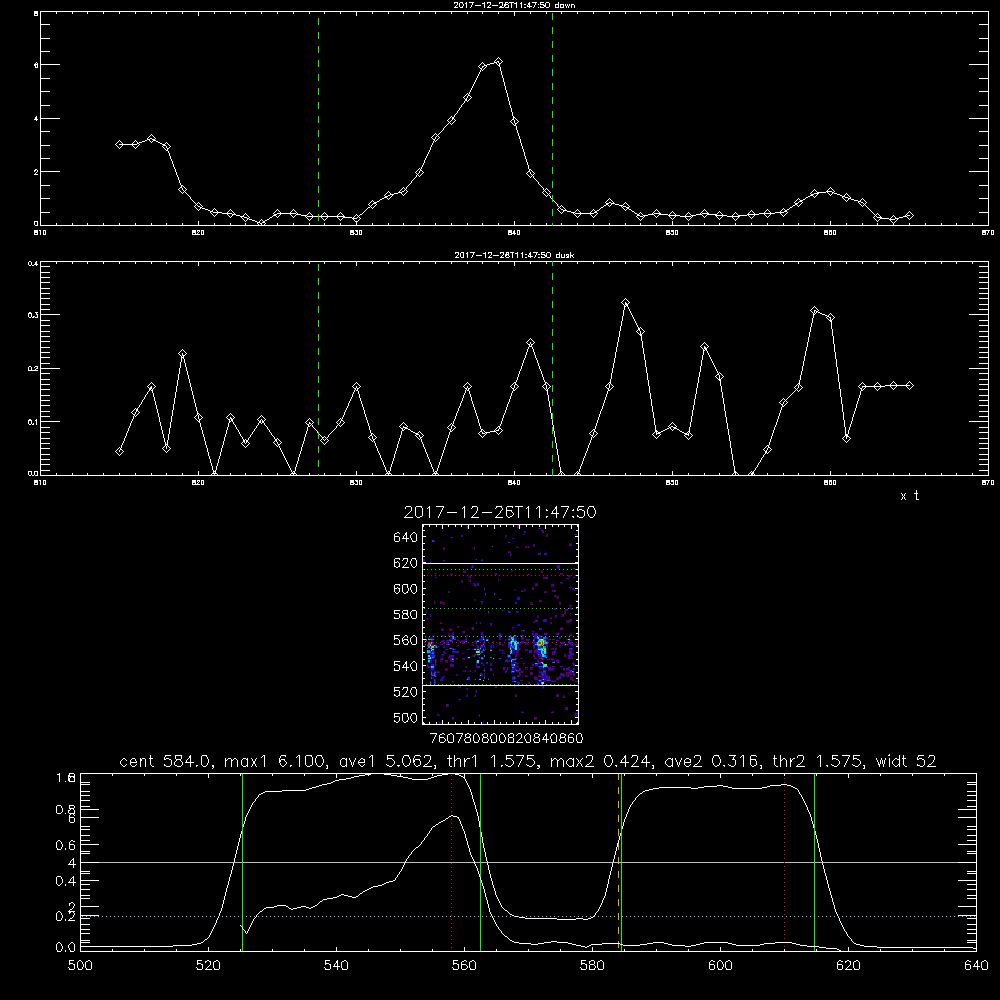Click the green line near 562 in bottom plot
The image size is (1000, 1000).
[480, 862]
